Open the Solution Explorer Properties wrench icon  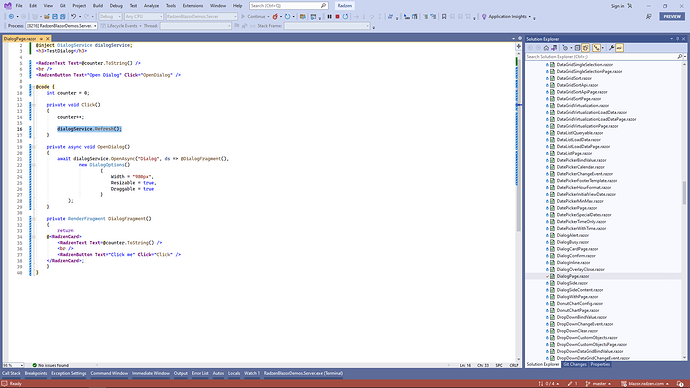[x=611, y=48]
